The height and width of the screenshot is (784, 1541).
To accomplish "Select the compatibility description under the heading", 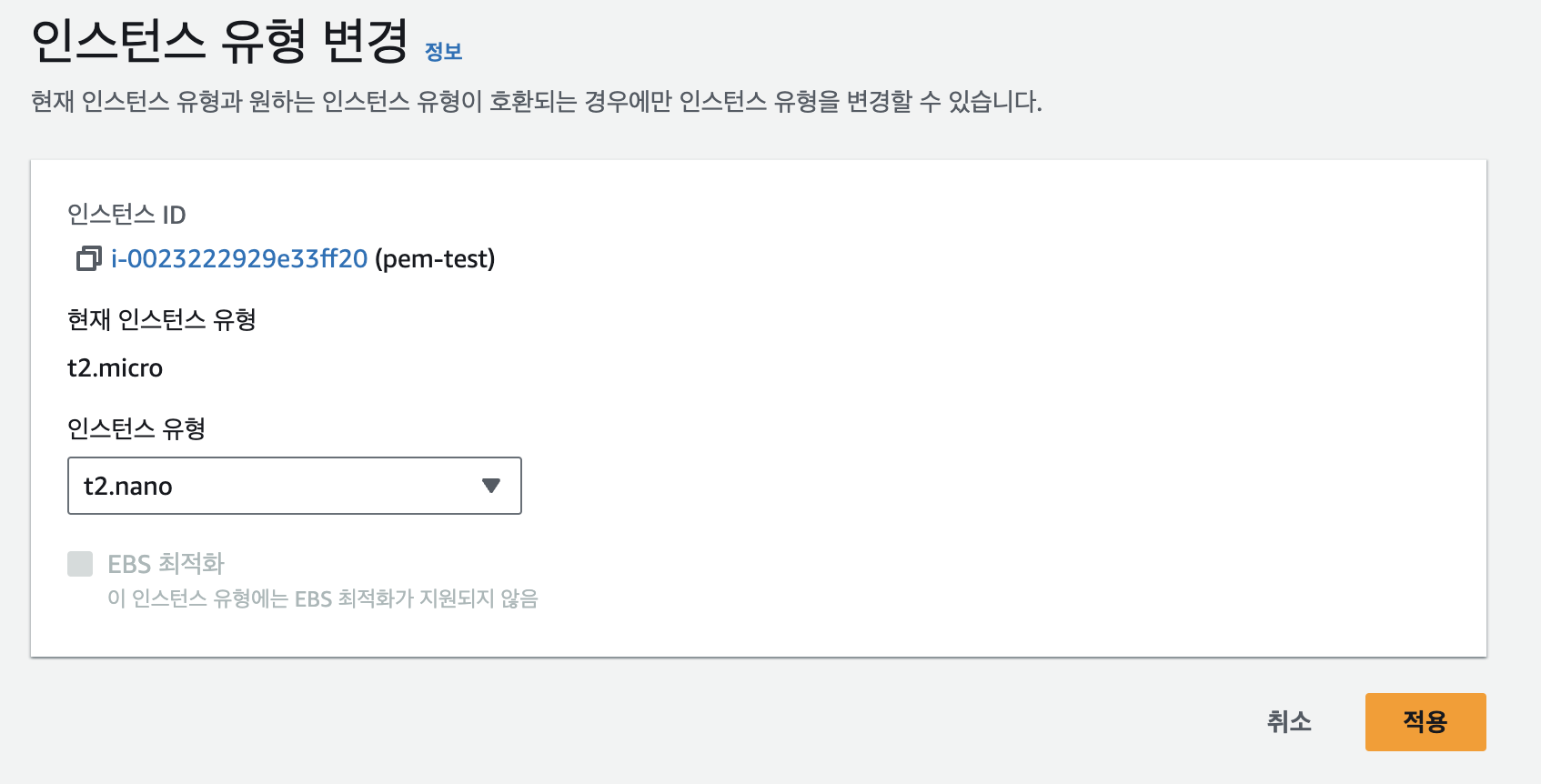I will pyautogui.click(x=537, y=101).
